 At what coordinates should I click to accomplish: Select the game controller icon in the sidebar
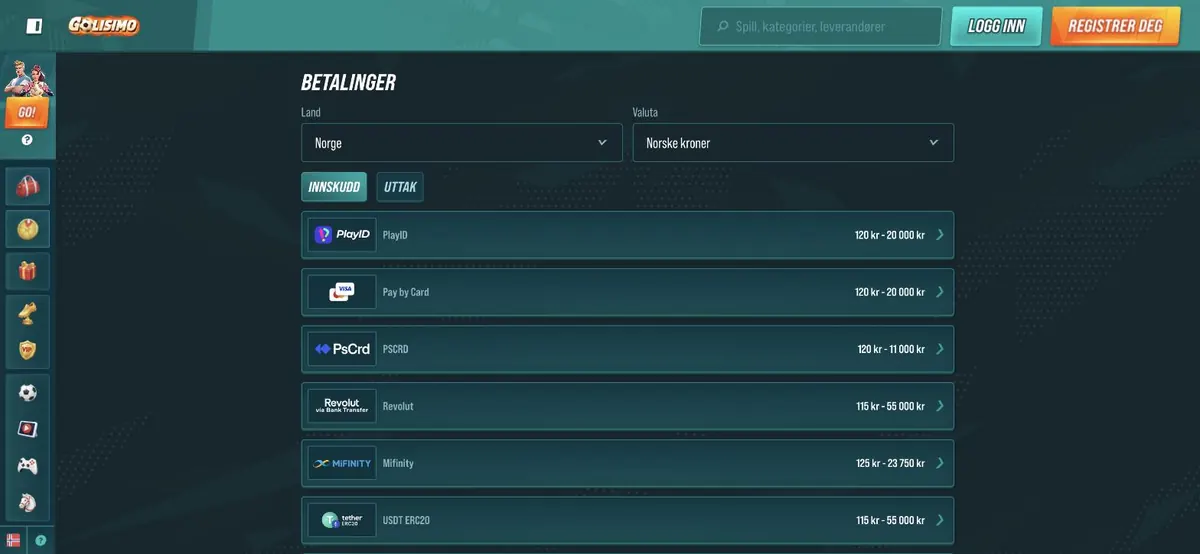(x=27, y=465)
